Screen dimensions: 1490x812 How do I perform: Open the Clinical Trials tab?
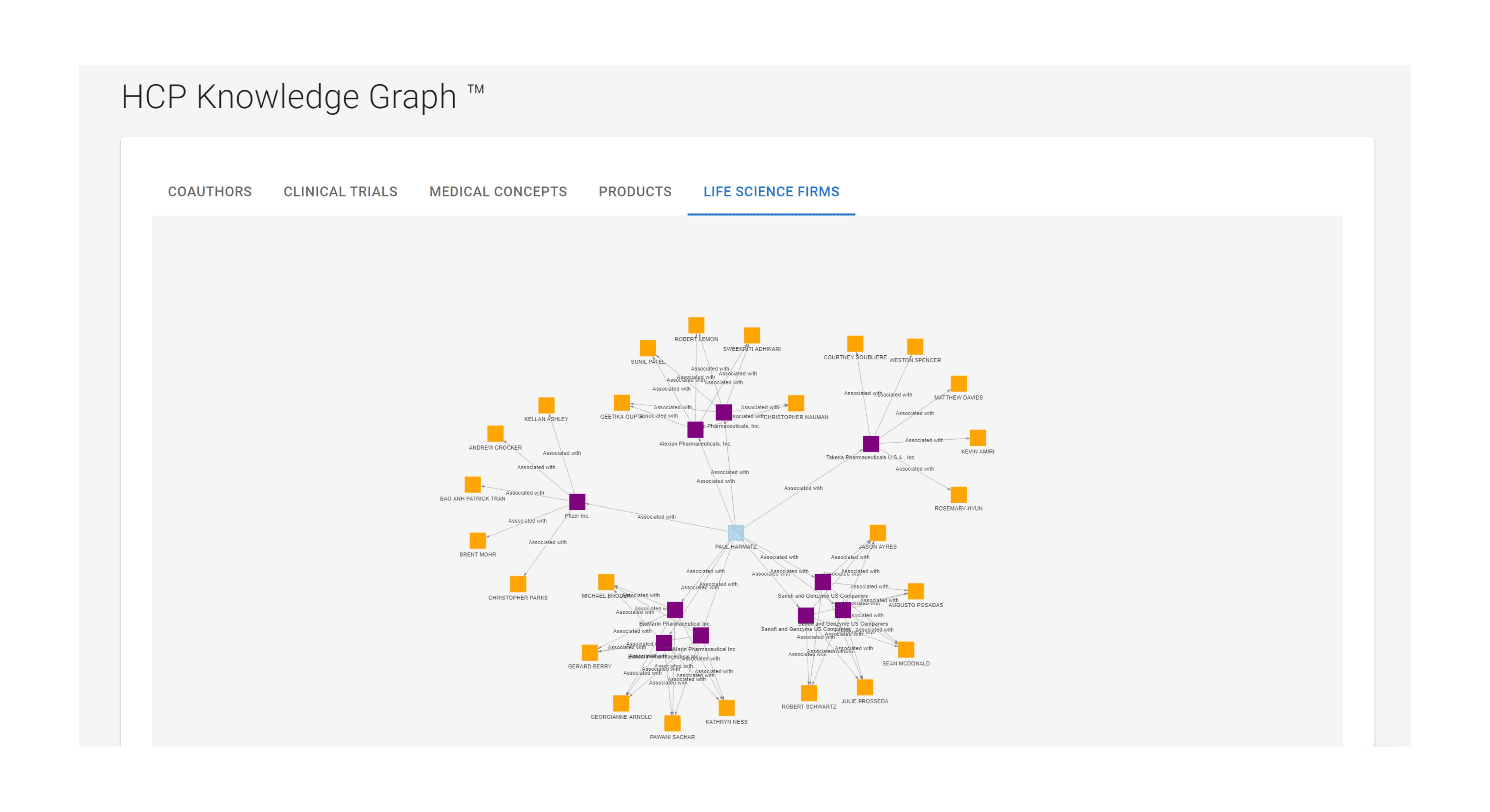(340, 191)
